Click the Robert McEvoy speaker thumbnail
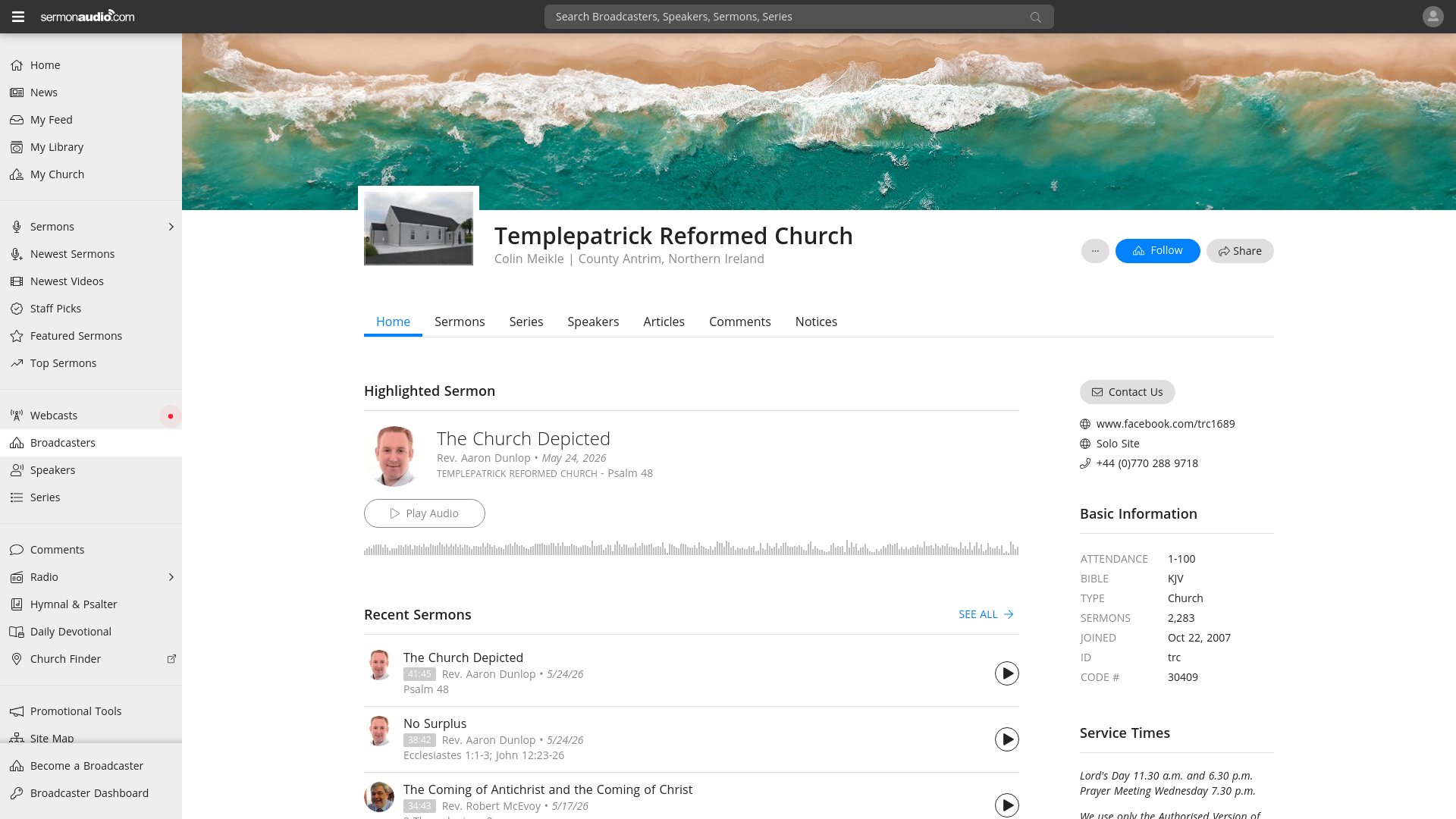Image resolution: width=1456 pixels, height=819 pixels. click(x=379, y=797)
